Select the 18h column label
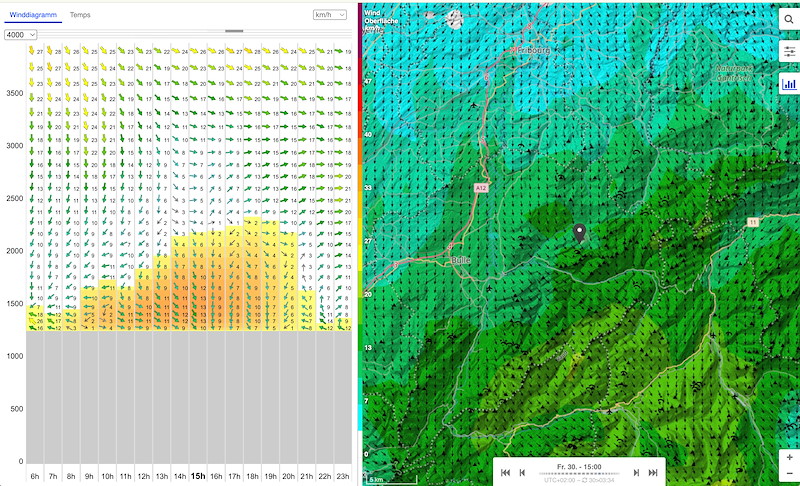The width and height of the screenshot is (800, 486). click(253, 476)
